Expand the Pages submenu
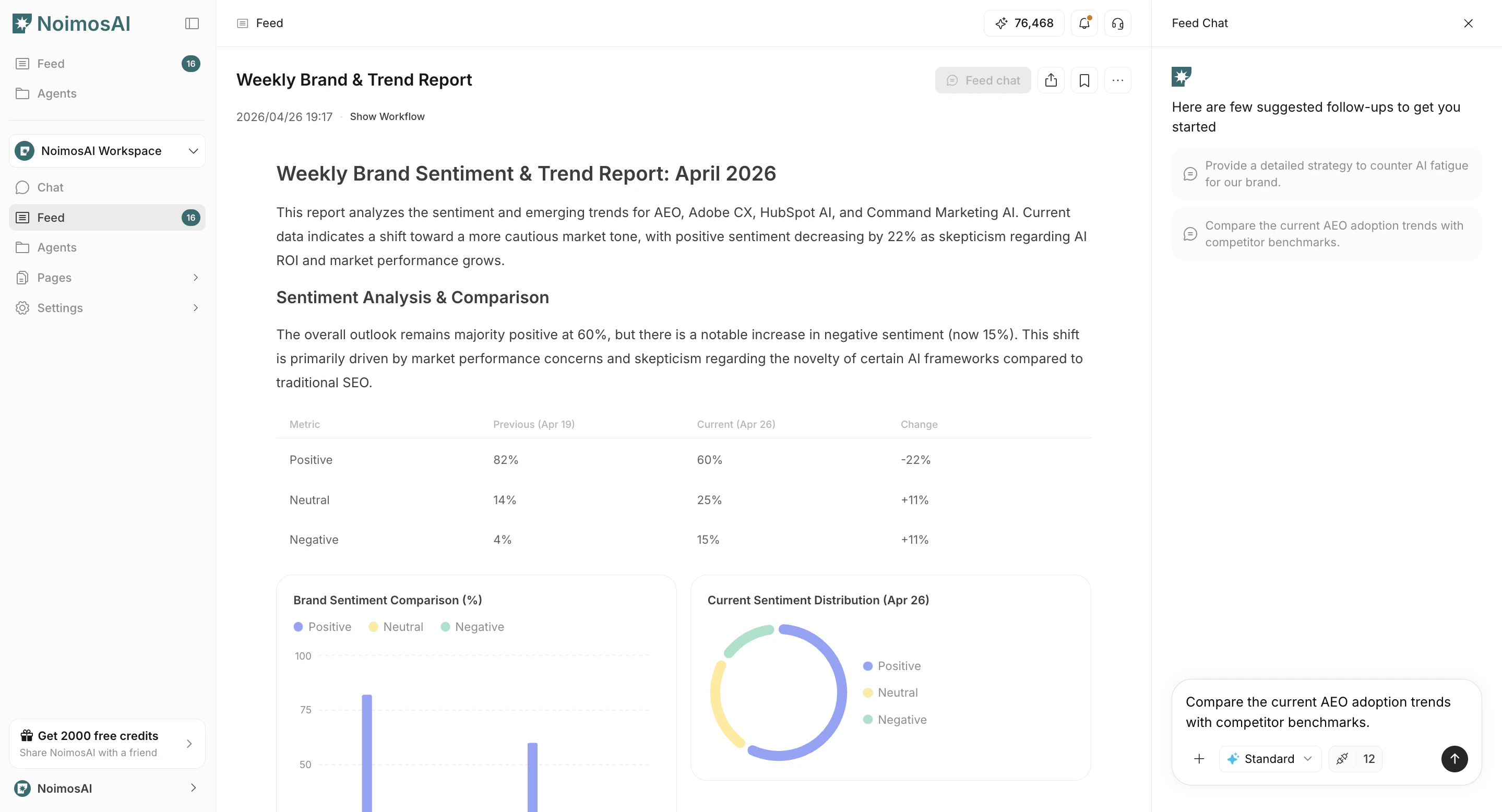This screenshot has height=812, width=1502. 108,278
